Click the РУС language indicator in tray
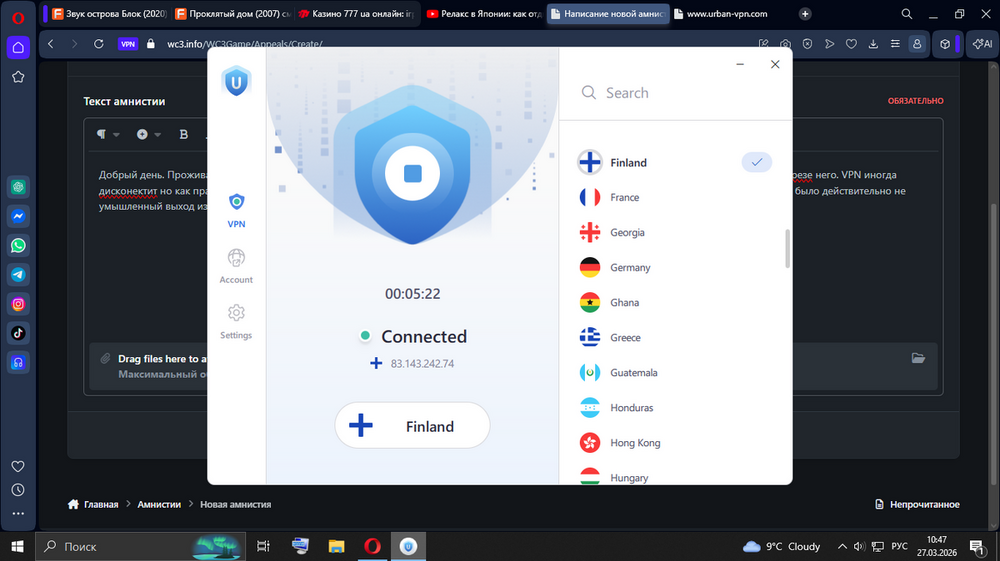The width and height of the screenshot is (1000, 561). click(x=899, y=546)
